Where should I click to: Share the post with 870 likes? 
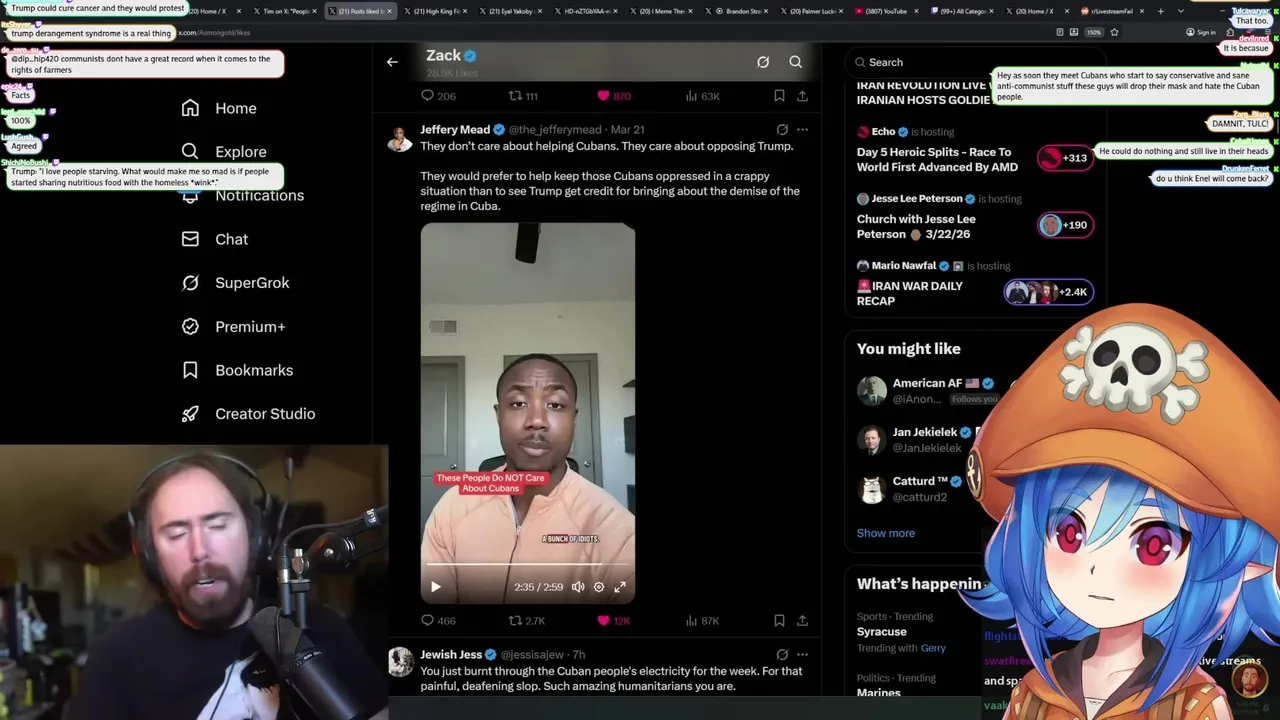802,96
